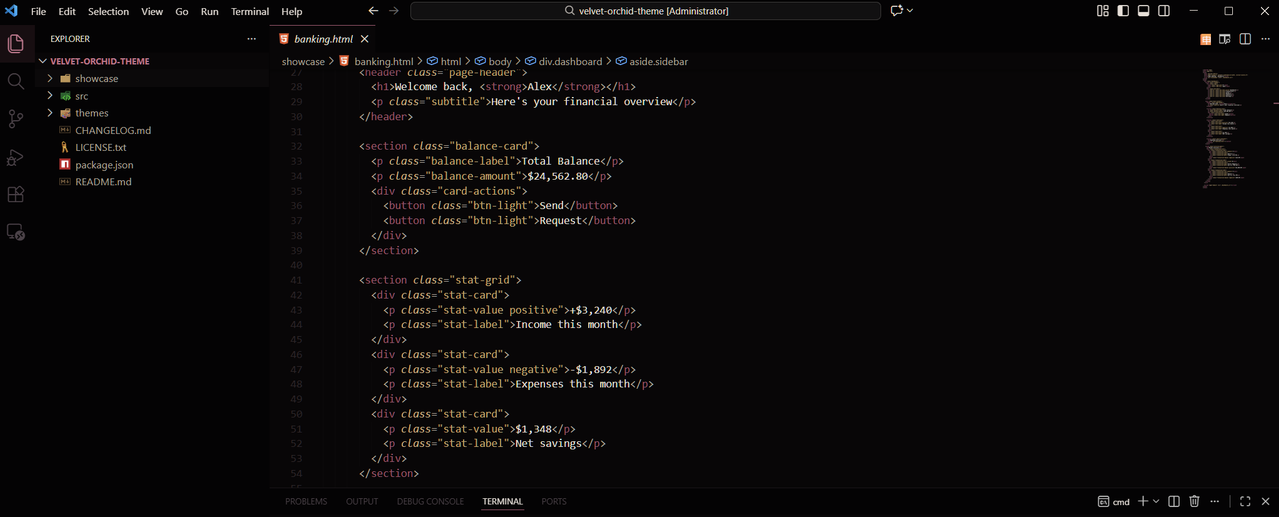Image resolution: width=1279 pixels, height=517 pixels.
Task: Open preview to the side icon
Action: pyautogui.click(x=1225, y=39)
